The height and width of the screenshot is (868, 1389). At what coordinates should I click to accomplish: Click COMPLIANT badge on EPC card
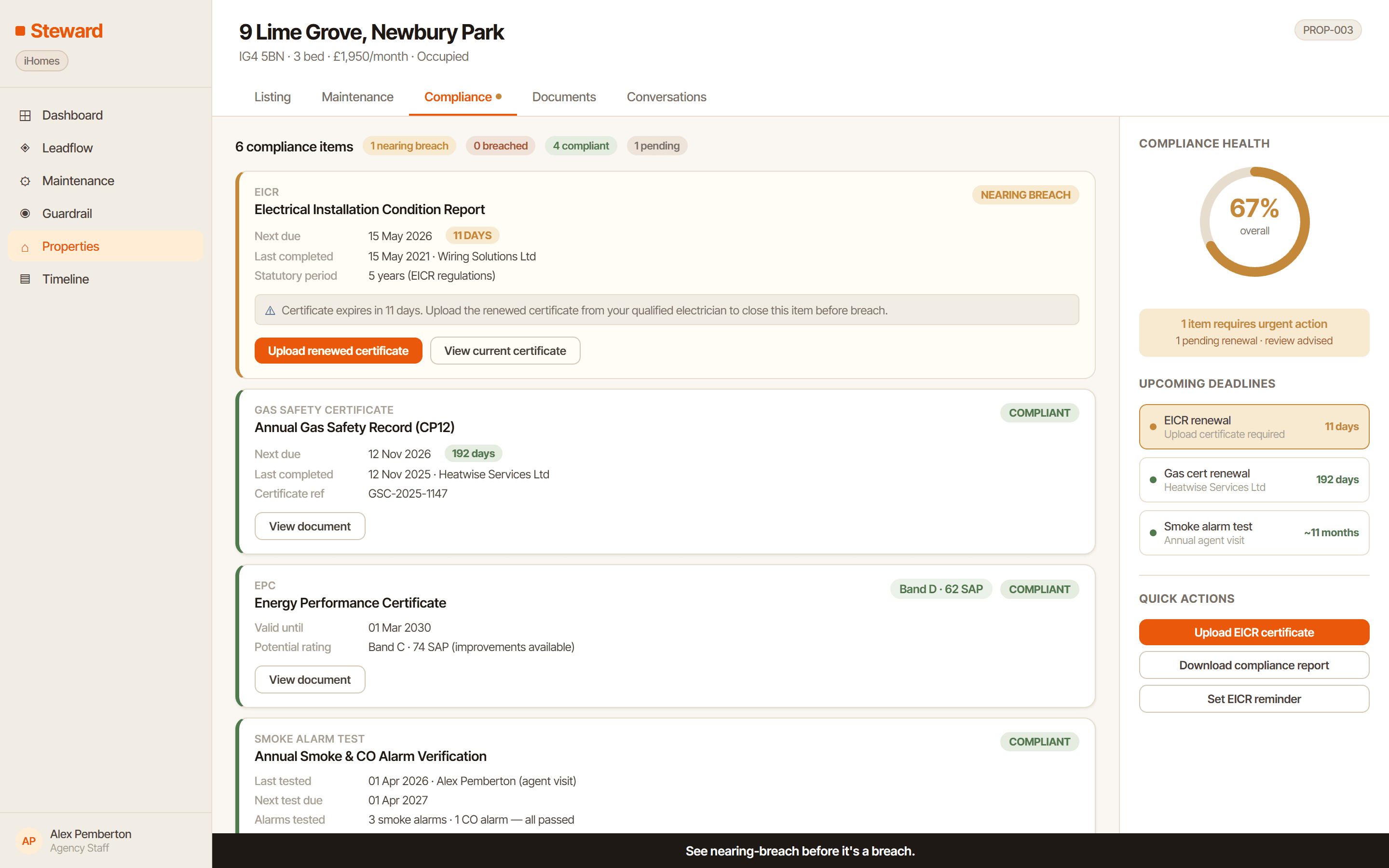1039,589
